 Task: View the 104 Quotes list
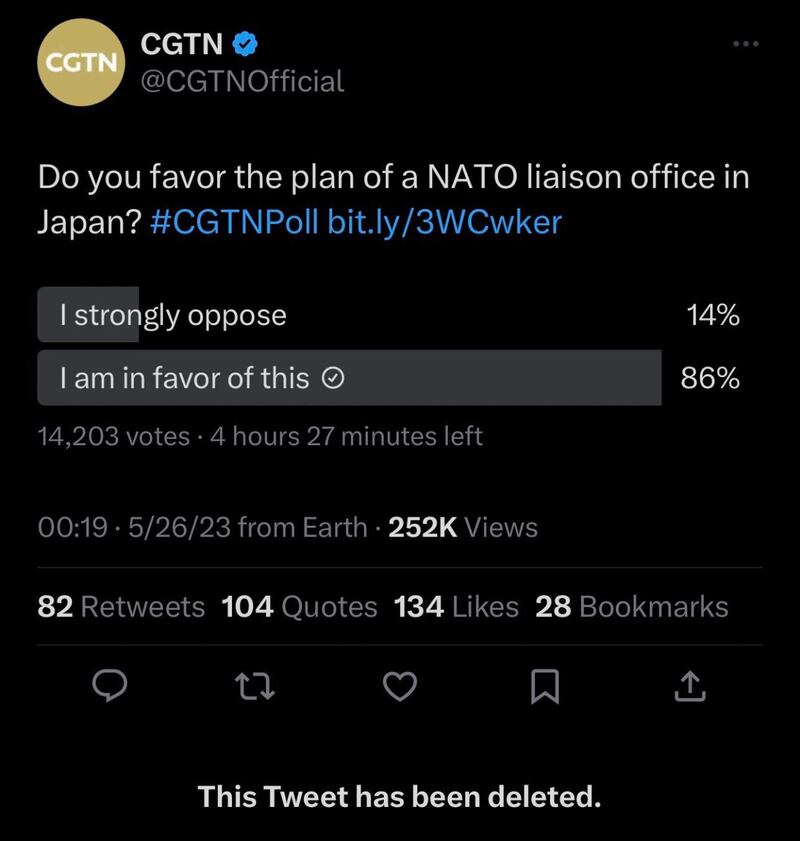299,606
